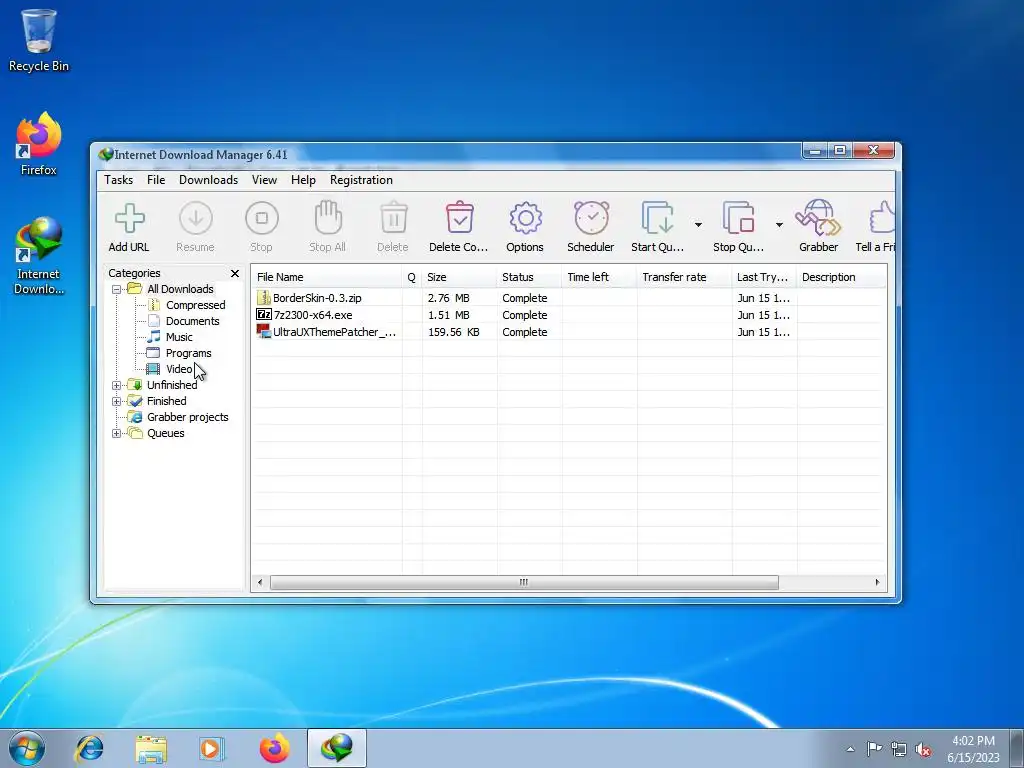The width and height of the screenshot is (1024, 768).
Task: Select Queues category label
Action: click(166, 434)
